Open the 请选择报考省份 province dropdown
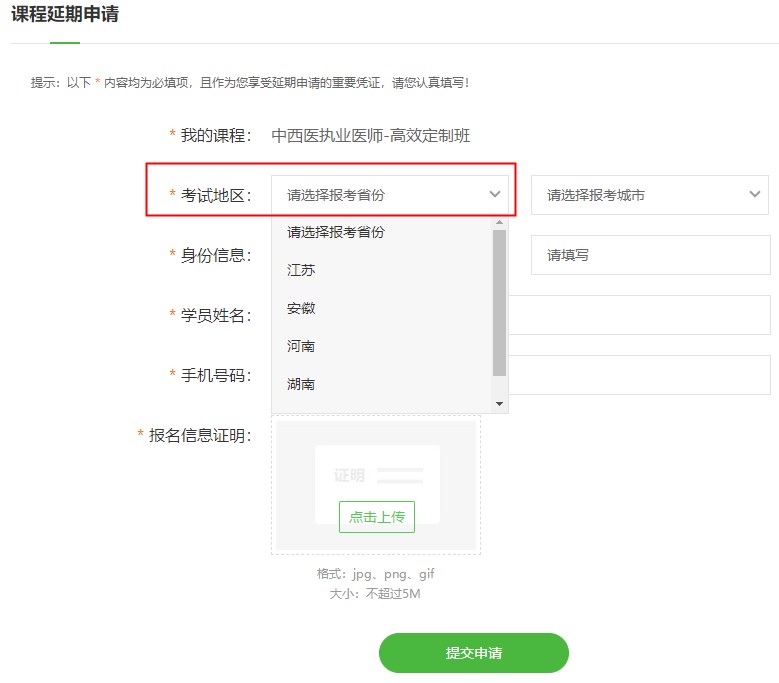The width and height of the screenshot is (779, 683). (x=380, y=195)
